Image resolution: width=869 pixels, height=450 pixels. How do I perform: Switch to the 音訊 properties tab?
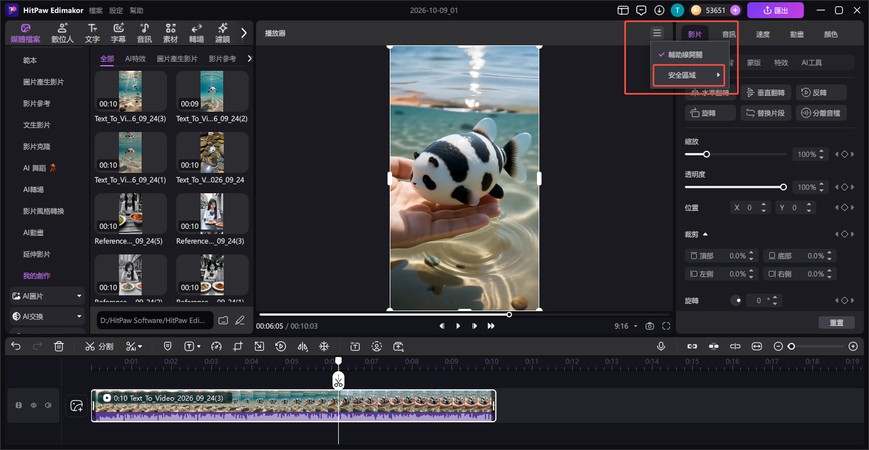(x=729, y=34)
